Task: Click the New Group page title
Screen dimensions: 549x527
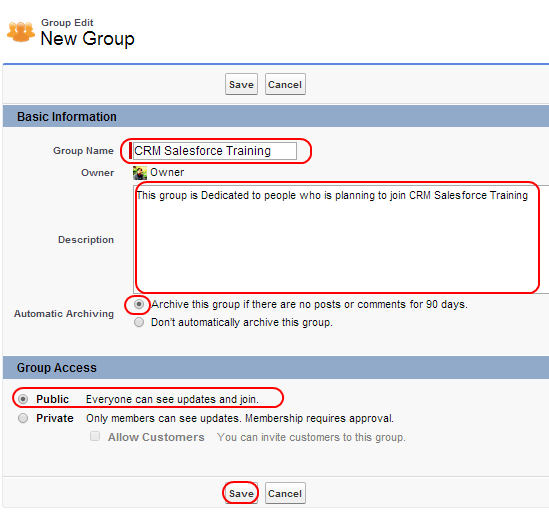Action: [88, 39]
